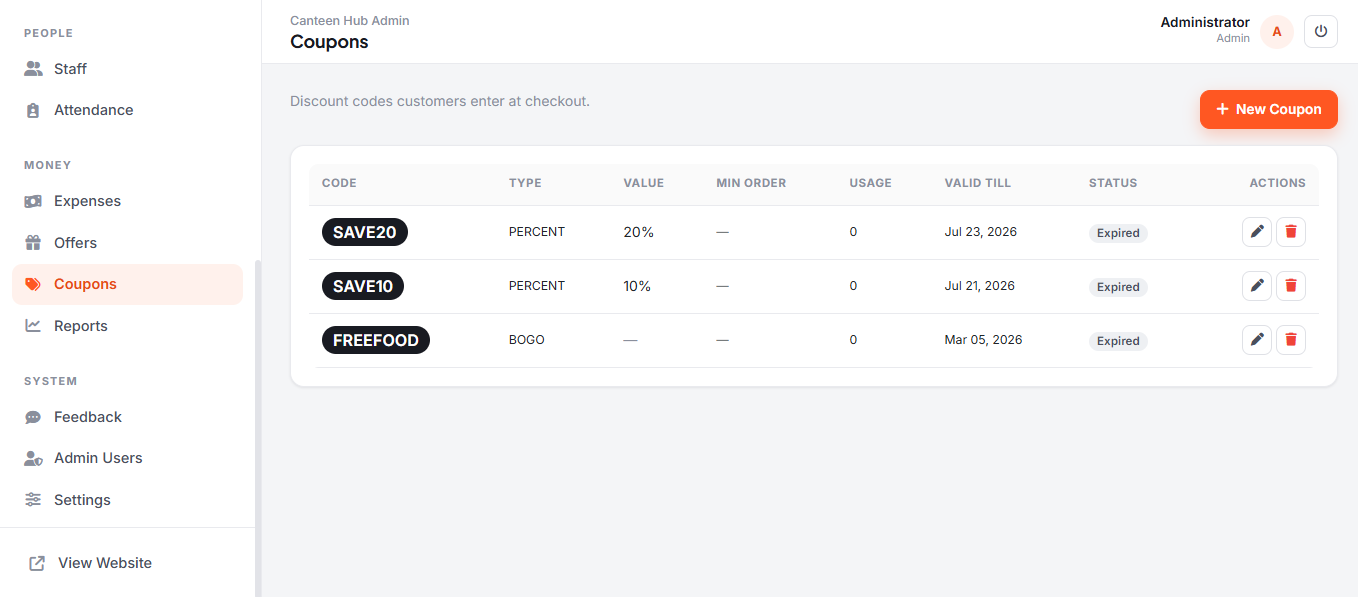Click the Jul 23, 2026 date
The height and width of the screenshot is (597, 1358).
pyautogui.click(x=980, y=232)
